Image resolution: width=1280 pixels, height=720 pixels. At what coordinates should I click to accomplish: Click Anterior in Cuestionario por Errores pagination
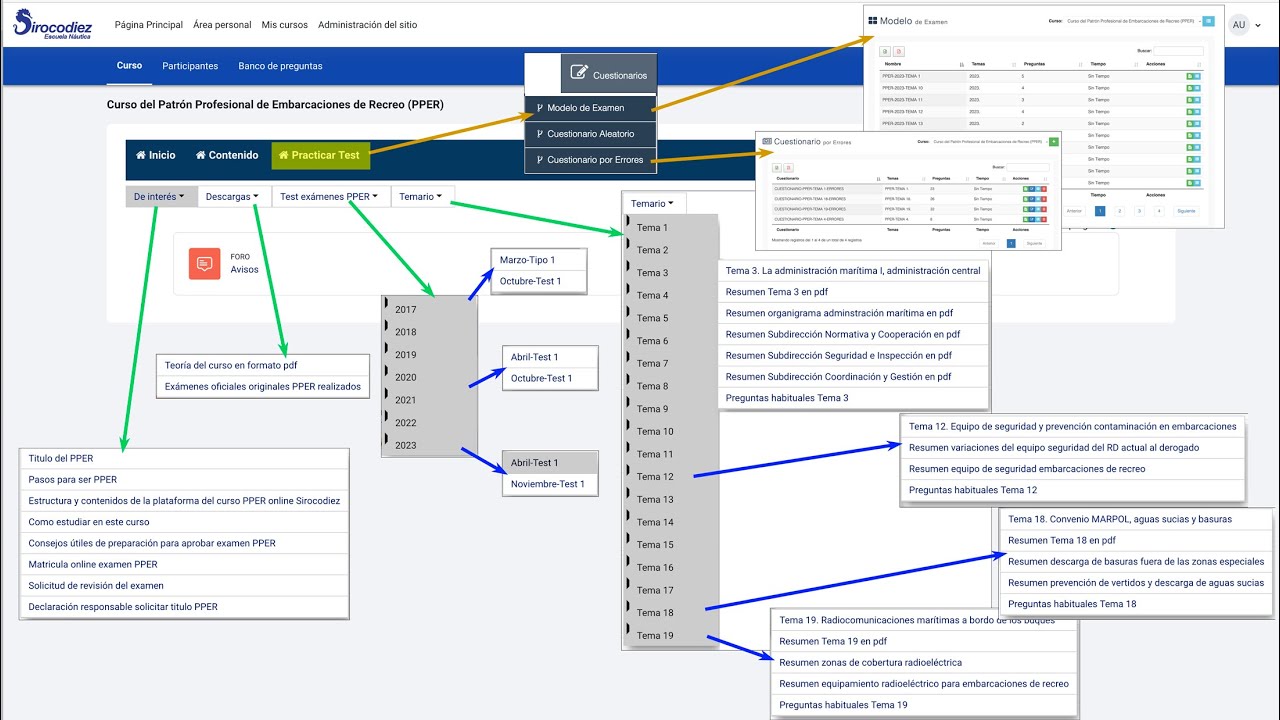click(x=988, y=243)
